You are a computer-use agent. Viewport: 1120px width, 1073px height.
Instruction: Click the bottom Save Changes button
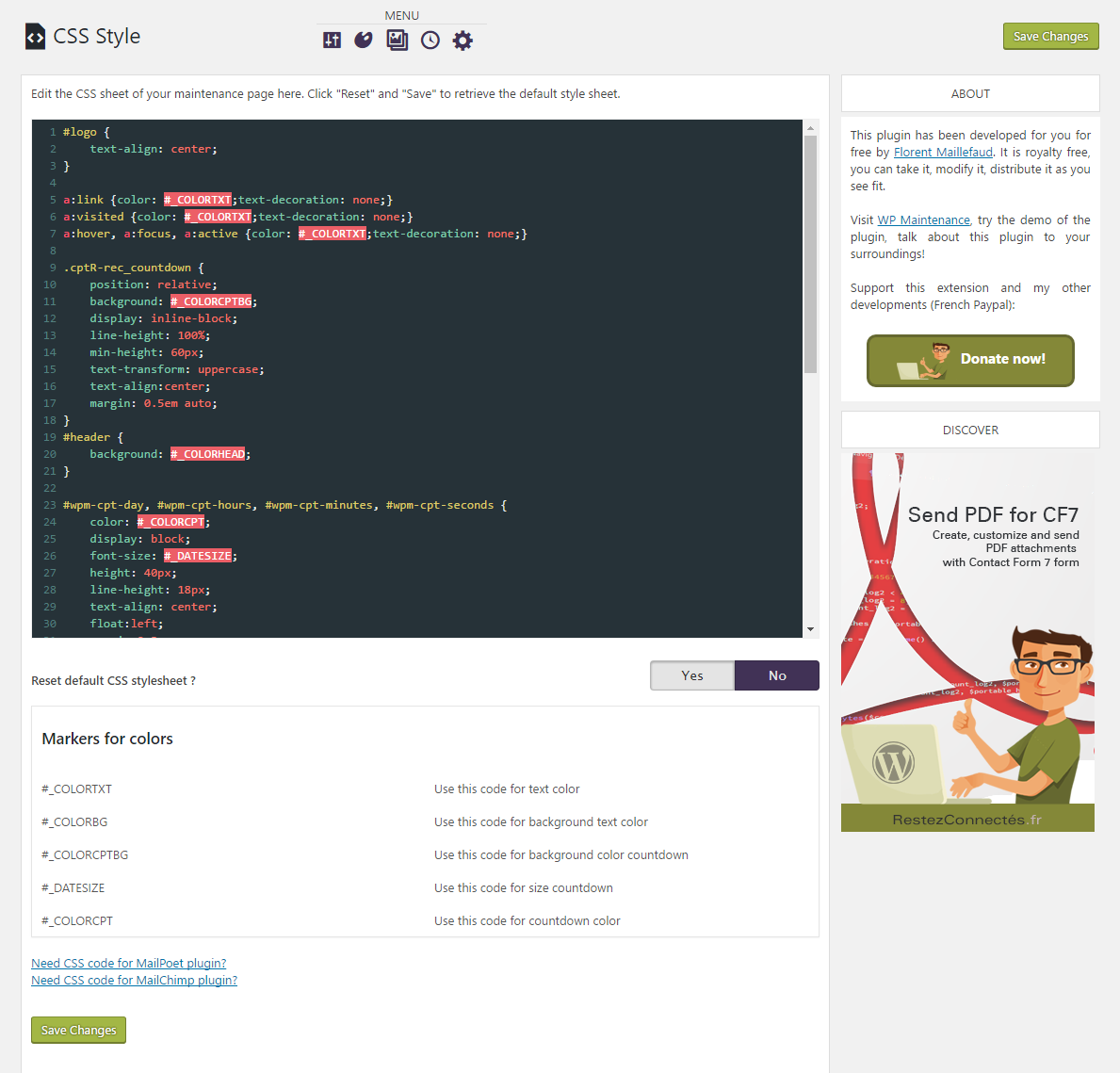tap(78, 1030)
